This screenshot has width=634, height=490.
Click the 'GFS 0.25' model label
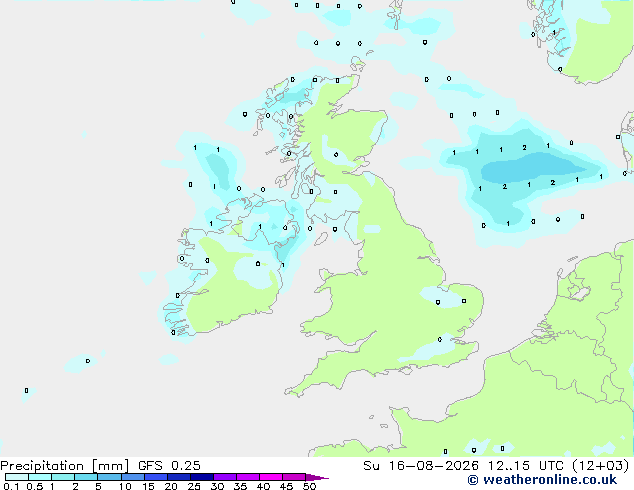click(x=169, y=466)
